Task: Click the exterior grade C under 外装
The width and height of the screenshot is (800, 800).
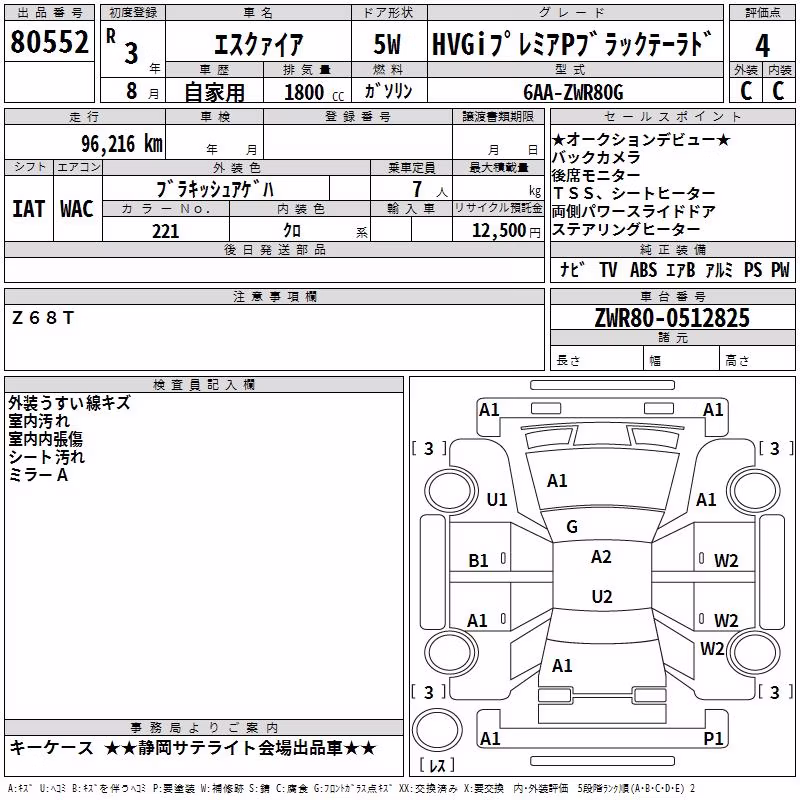Action: click(x=746, y=91)
